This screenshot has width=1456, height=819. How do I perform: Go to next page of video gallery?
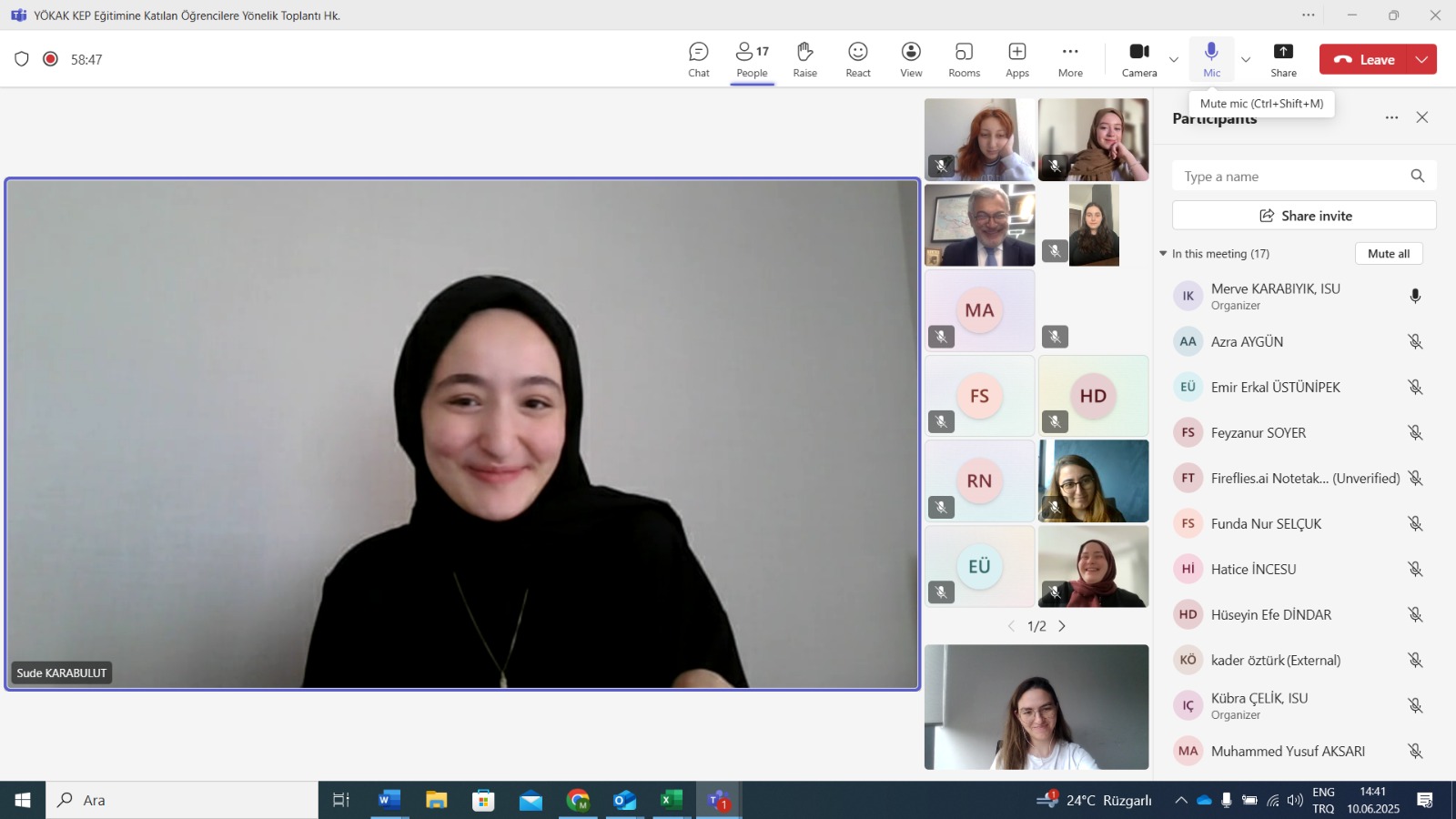1062,626
